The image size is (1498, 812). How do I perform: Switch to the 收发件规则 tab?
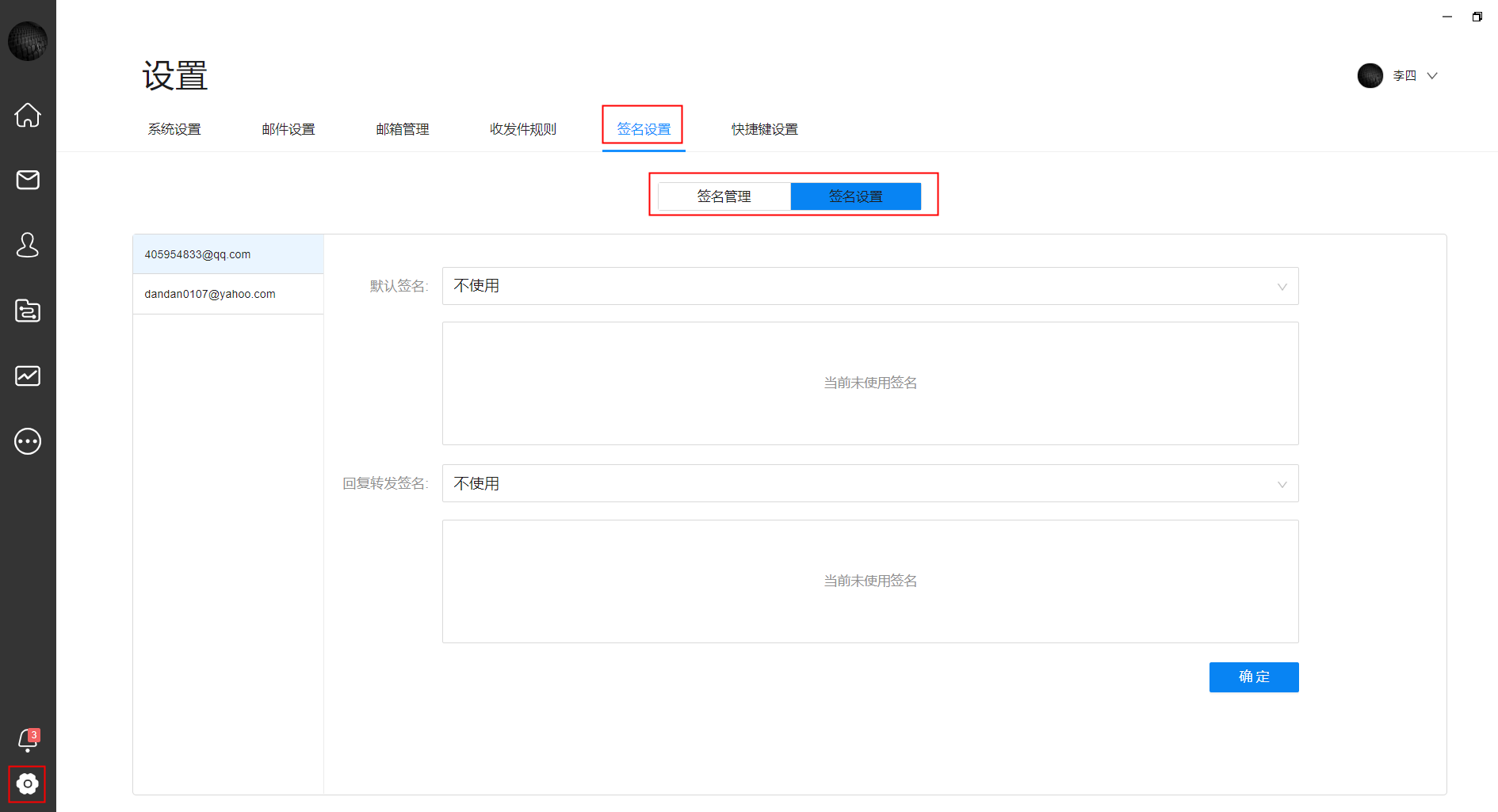[x=523, y=129]
